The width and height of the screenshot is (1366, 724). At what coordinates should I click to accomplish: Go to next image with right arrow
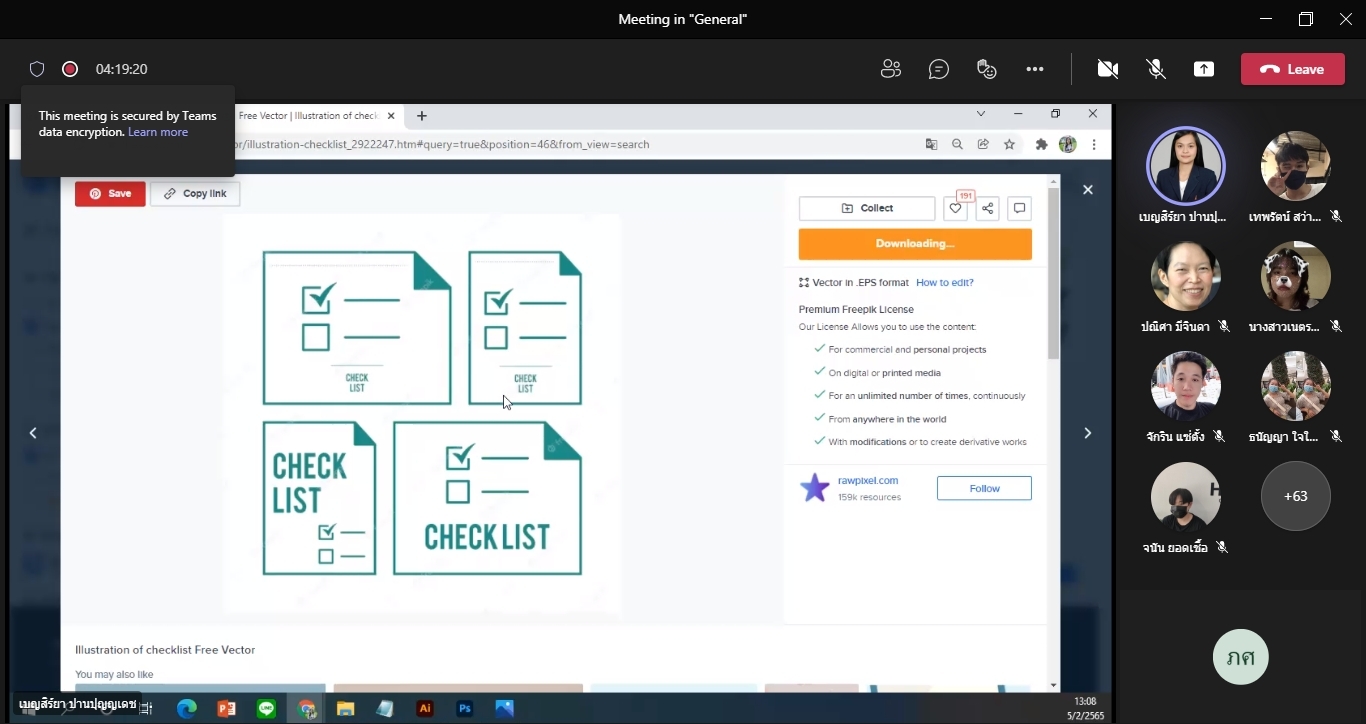pos(1088,433)
